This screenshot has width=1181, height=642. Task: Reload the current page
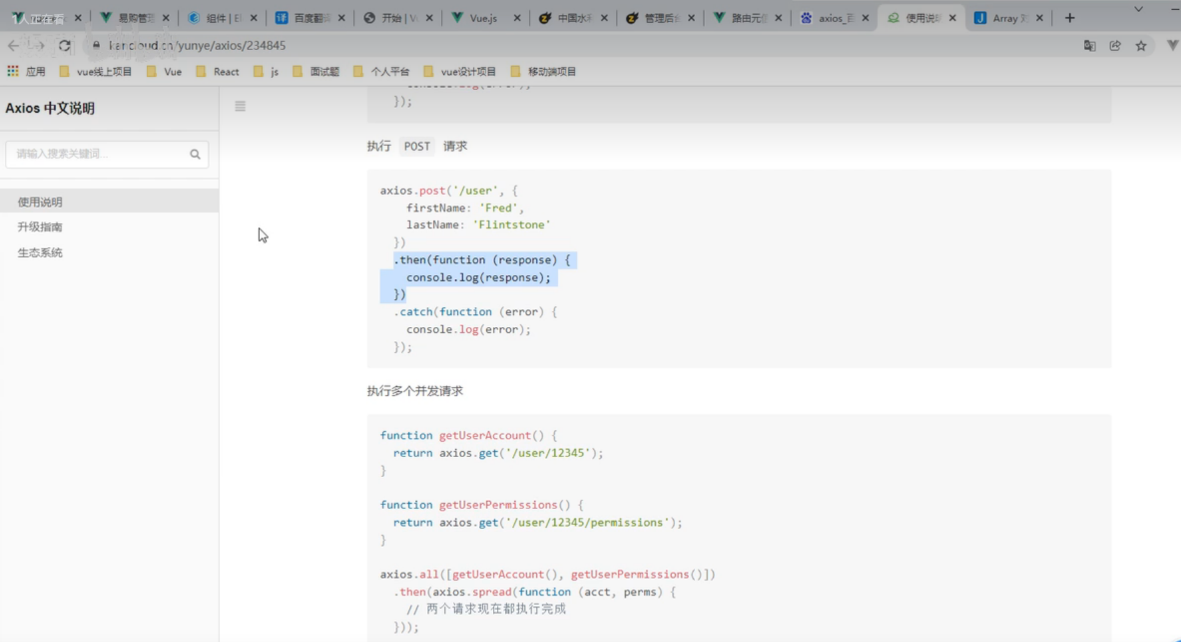point(65,45)
